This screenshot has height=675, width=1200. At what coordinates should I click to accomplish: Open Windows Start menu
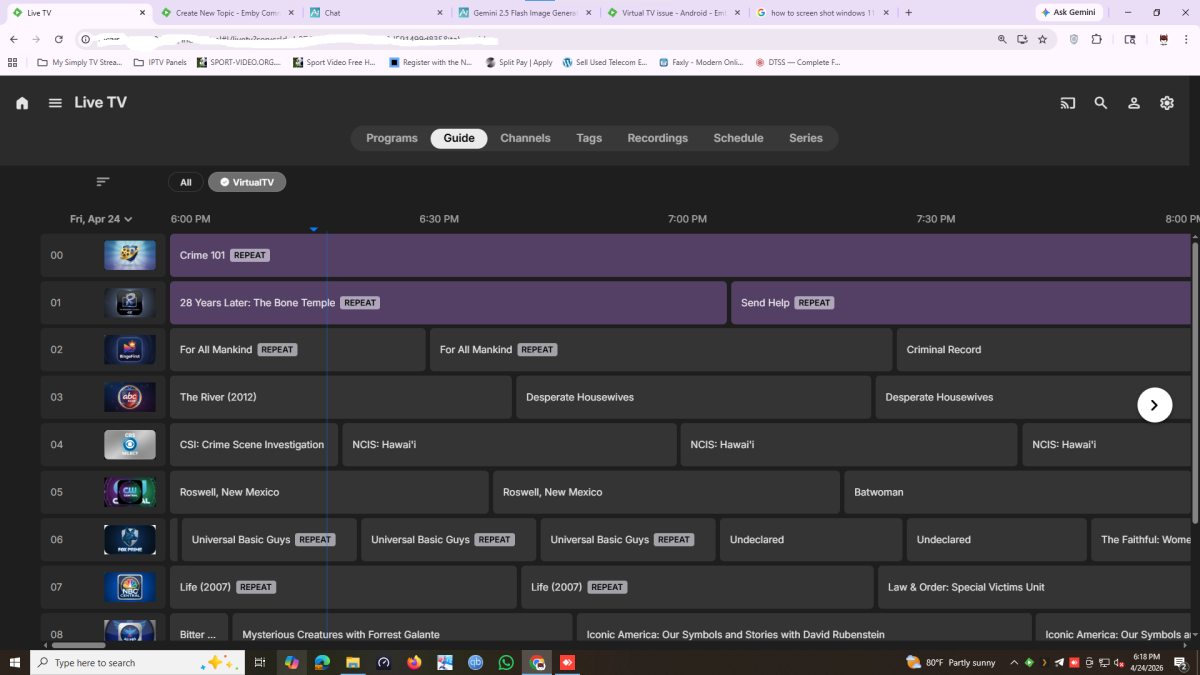coord(15,662)
